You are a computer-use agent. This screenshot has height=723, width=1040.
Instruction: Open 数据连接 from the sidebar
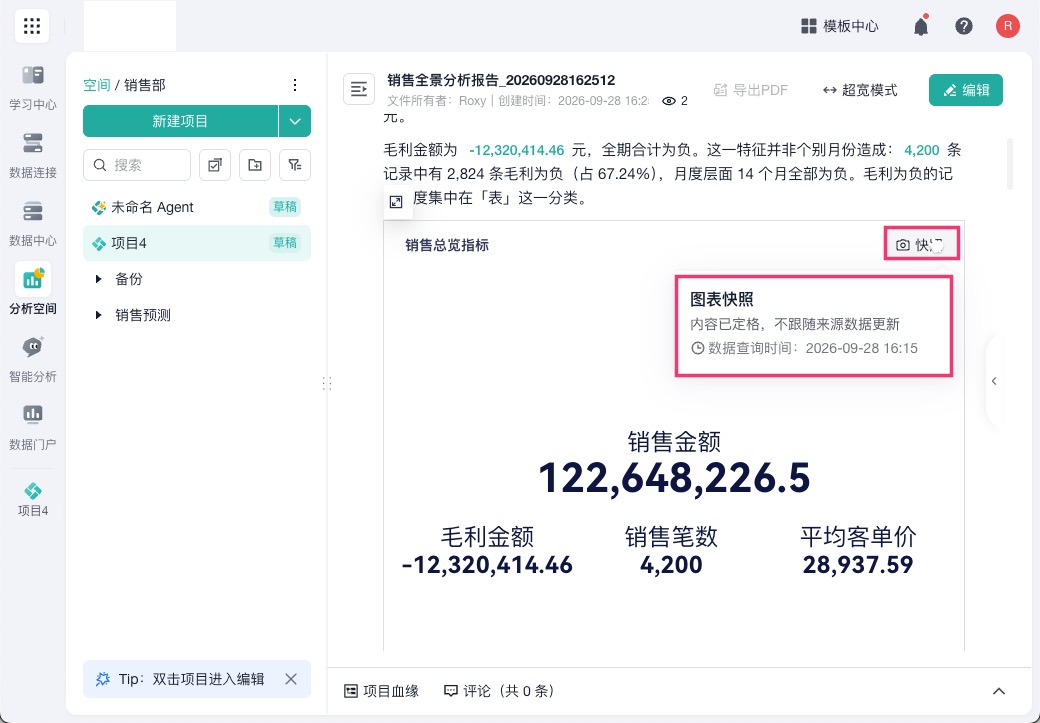[x=32, y=156]
